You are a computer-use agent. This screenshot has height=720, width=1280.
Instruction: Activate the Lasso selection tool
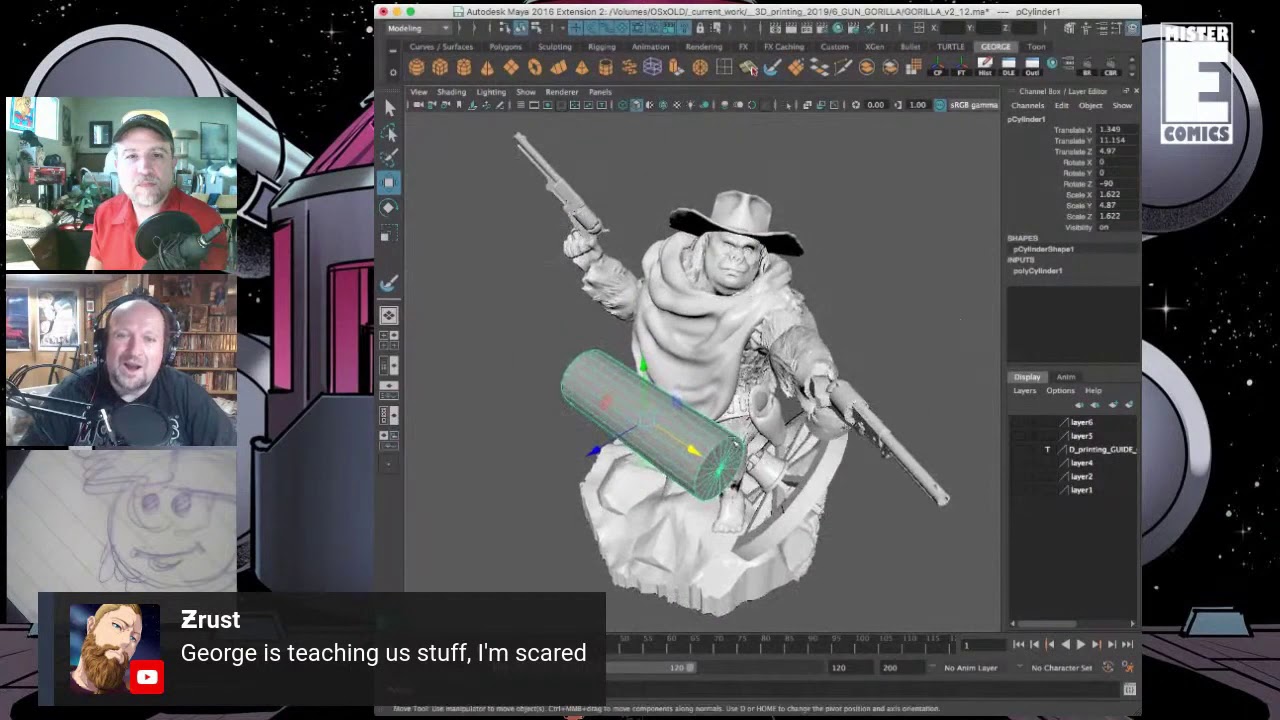pos(390,133)
